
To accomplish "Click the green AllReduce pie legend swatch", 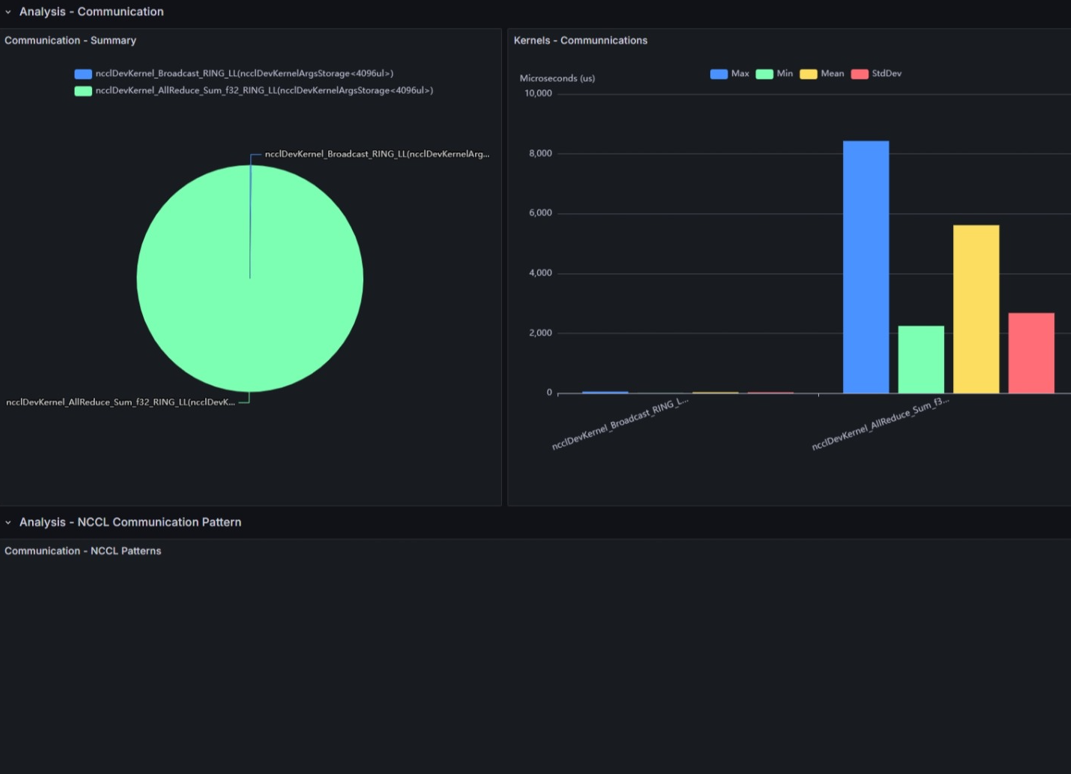I will [x=83, y=91].
